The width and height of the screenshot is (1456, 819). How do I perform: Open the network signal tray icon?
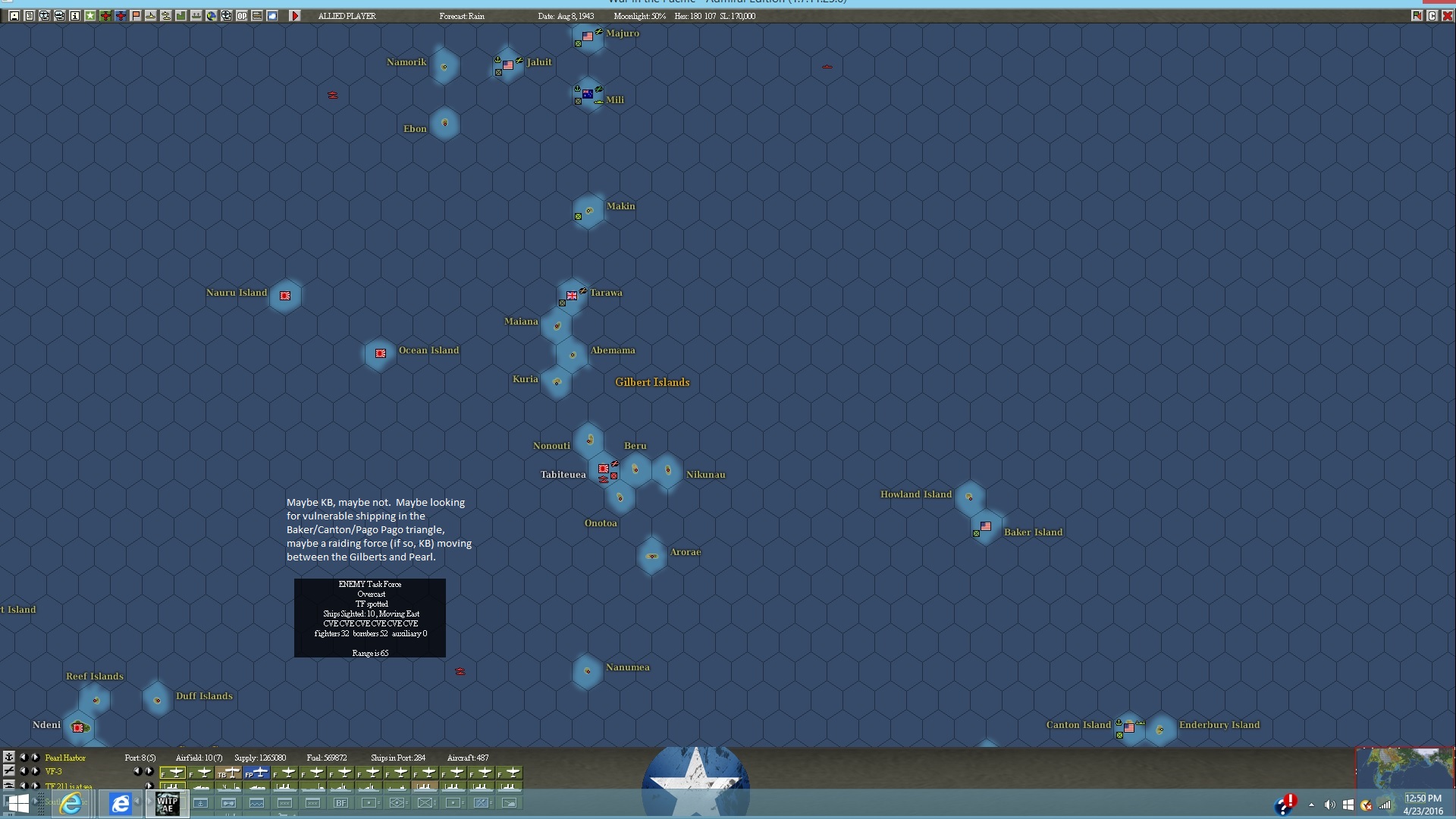click(x=1385, y=805)
